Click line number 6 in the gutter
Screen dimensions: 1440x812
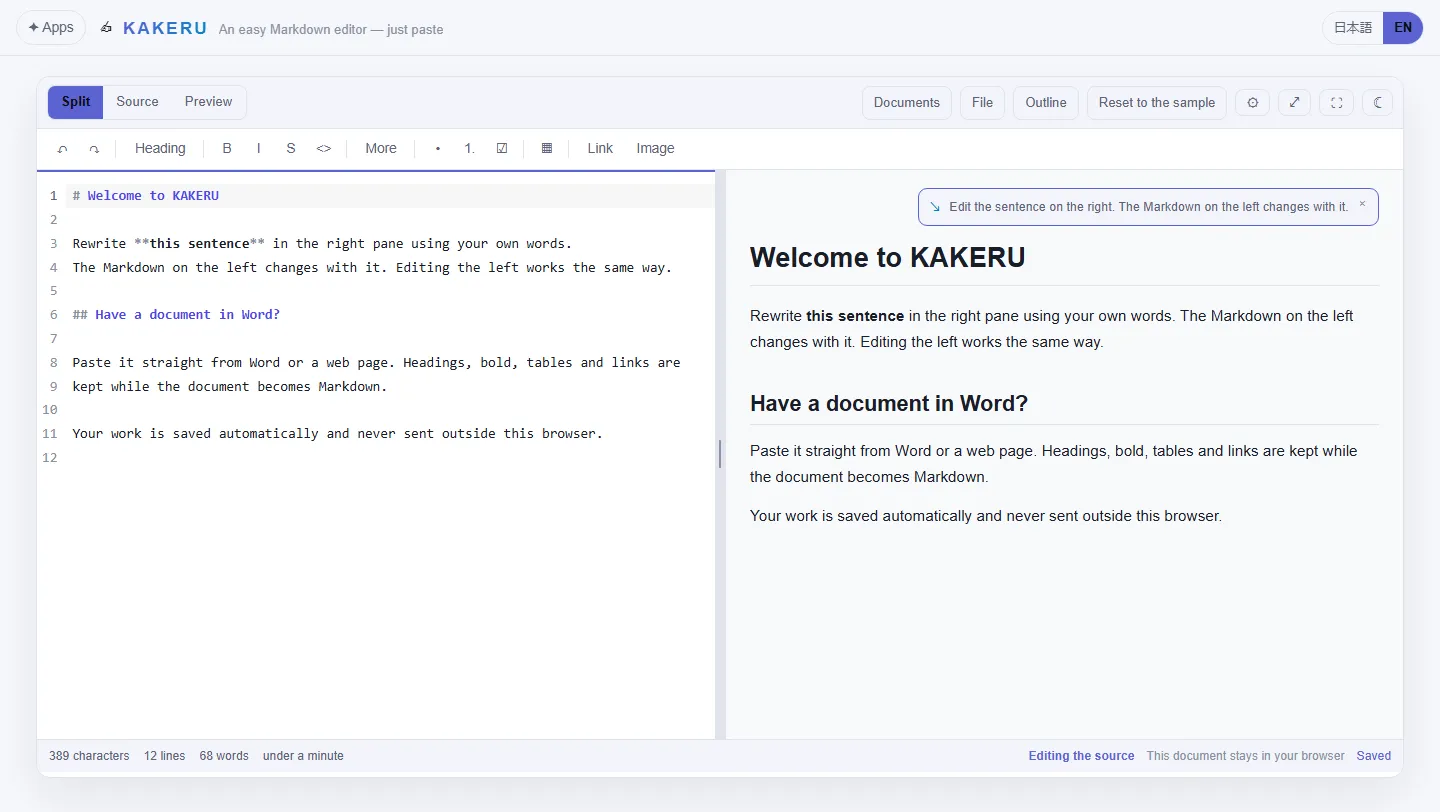pyautogui.click(x=53, y=314)
